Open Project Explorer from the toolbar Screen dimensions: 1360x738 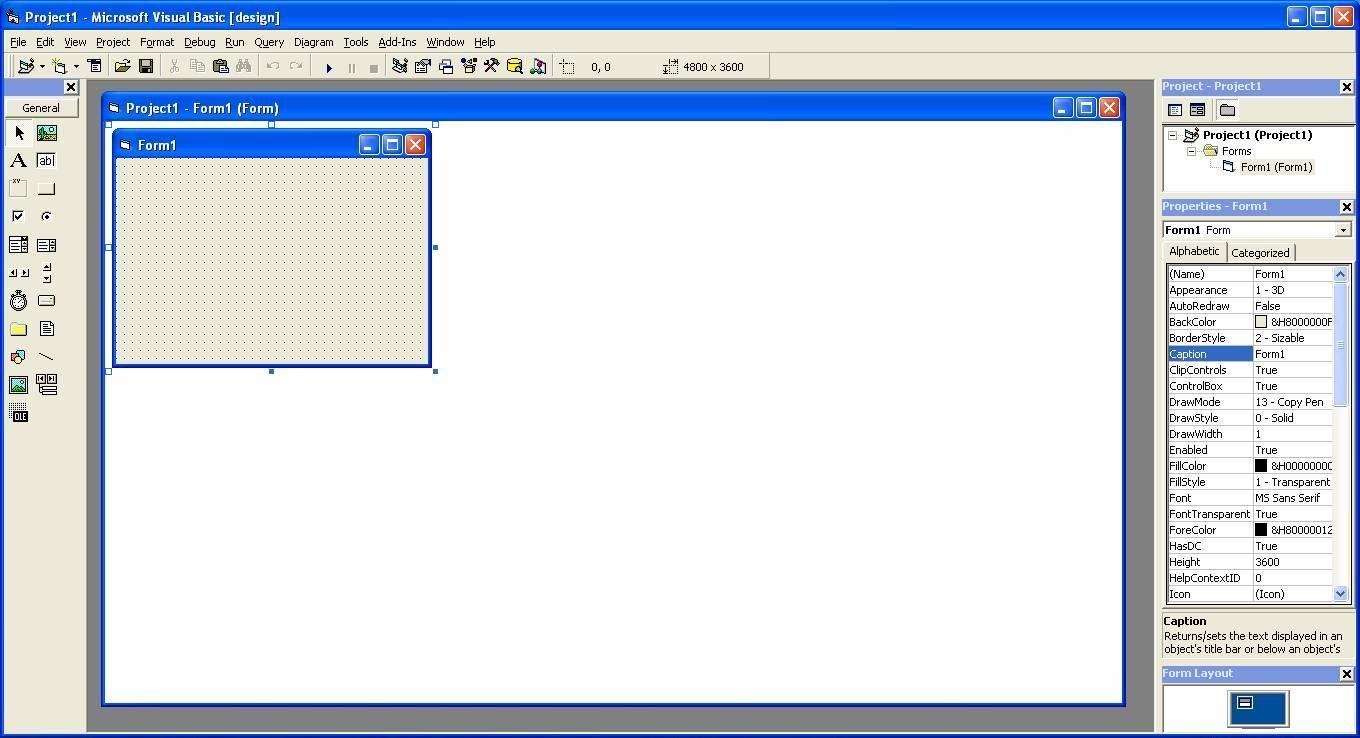400,67
